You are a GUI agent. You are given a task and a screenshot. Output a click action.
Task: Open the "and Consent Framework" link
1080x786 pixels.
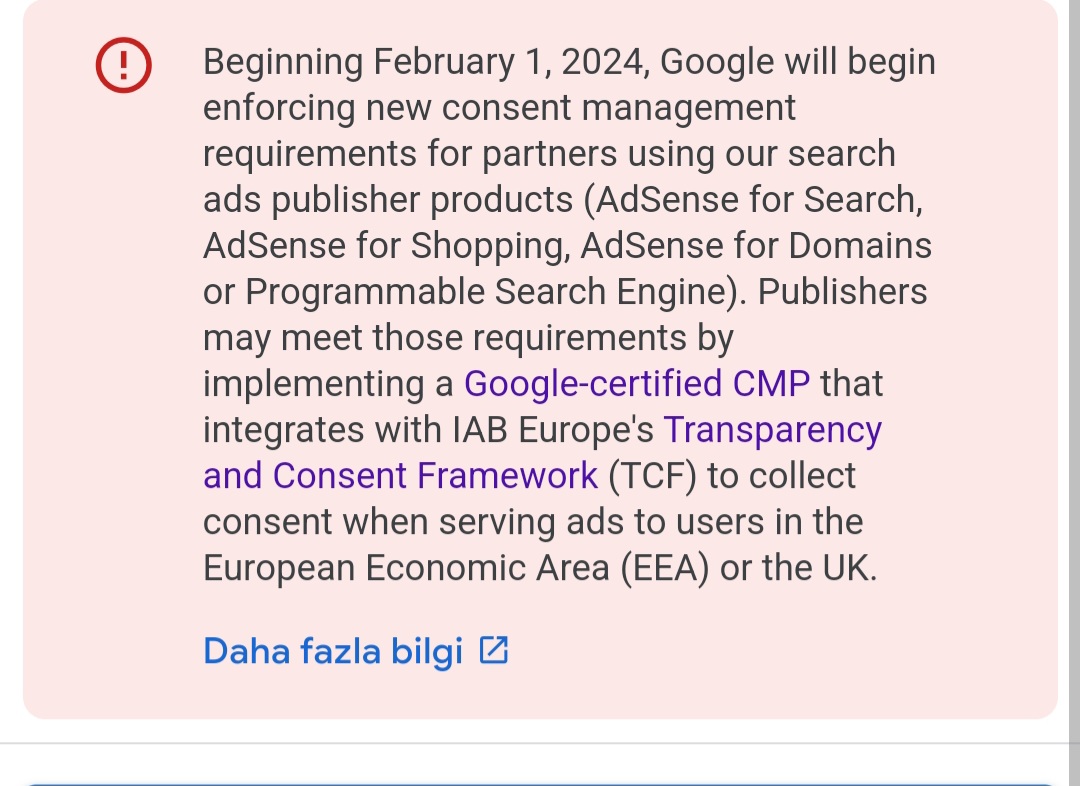click(400, 476)
